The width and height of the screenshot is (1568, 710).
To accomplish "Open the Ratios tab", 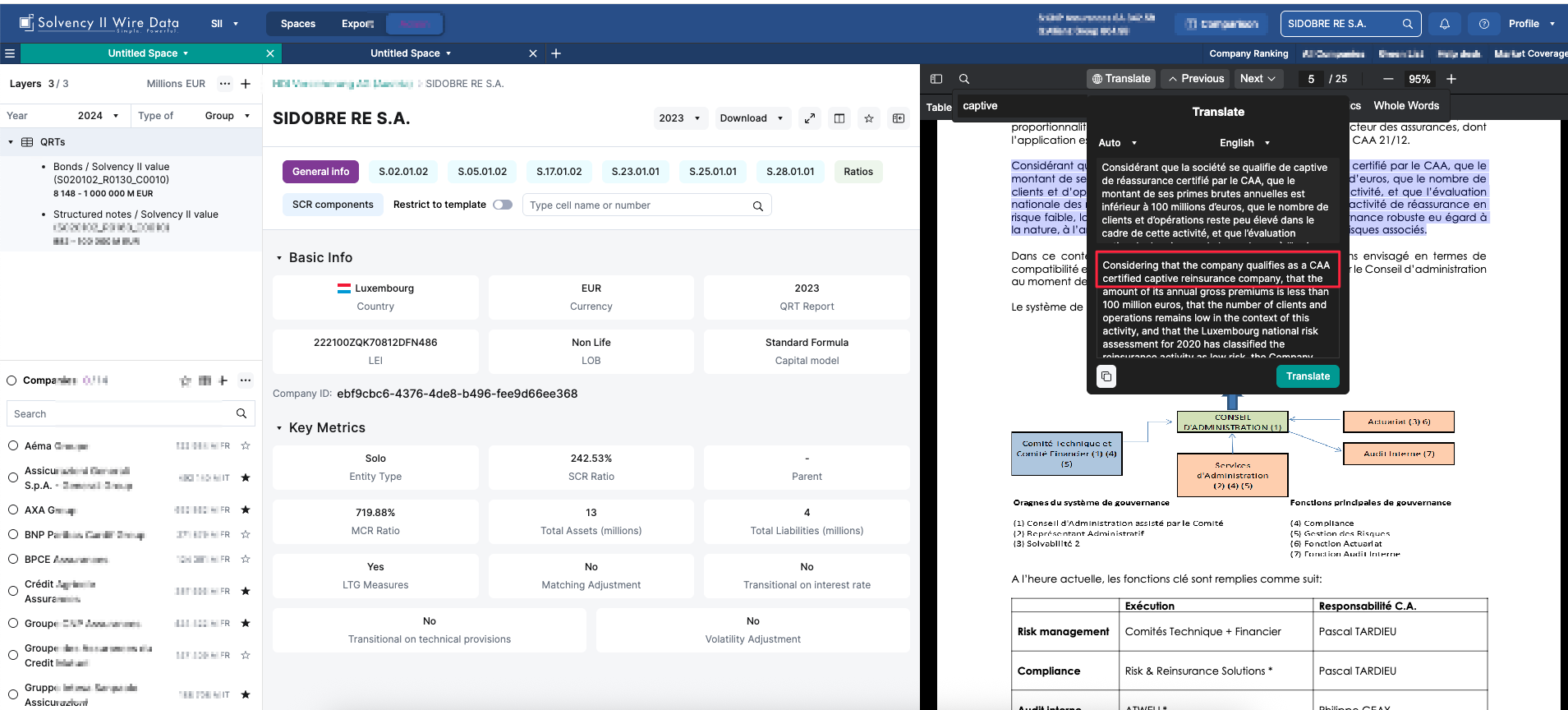I will [x=858, y=172].
